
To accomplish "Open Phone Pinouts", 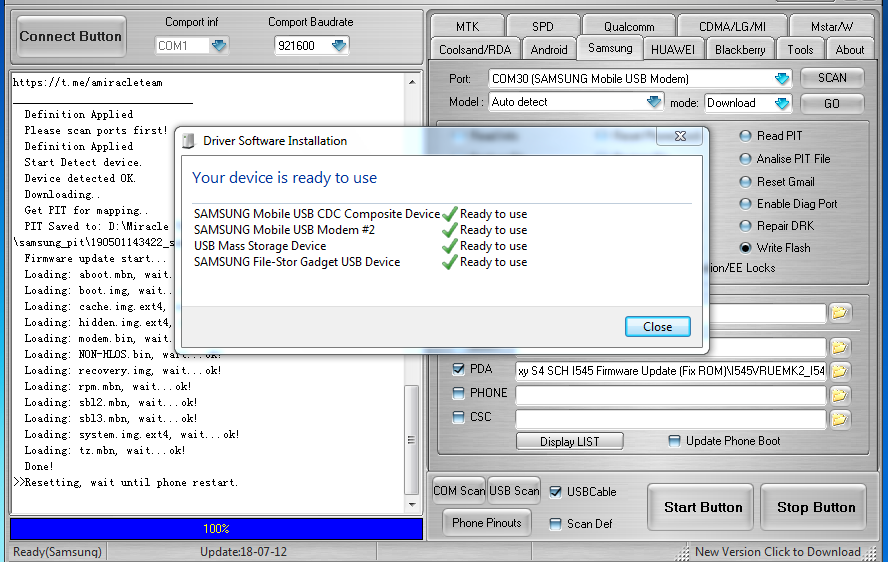I will [486, 523].
